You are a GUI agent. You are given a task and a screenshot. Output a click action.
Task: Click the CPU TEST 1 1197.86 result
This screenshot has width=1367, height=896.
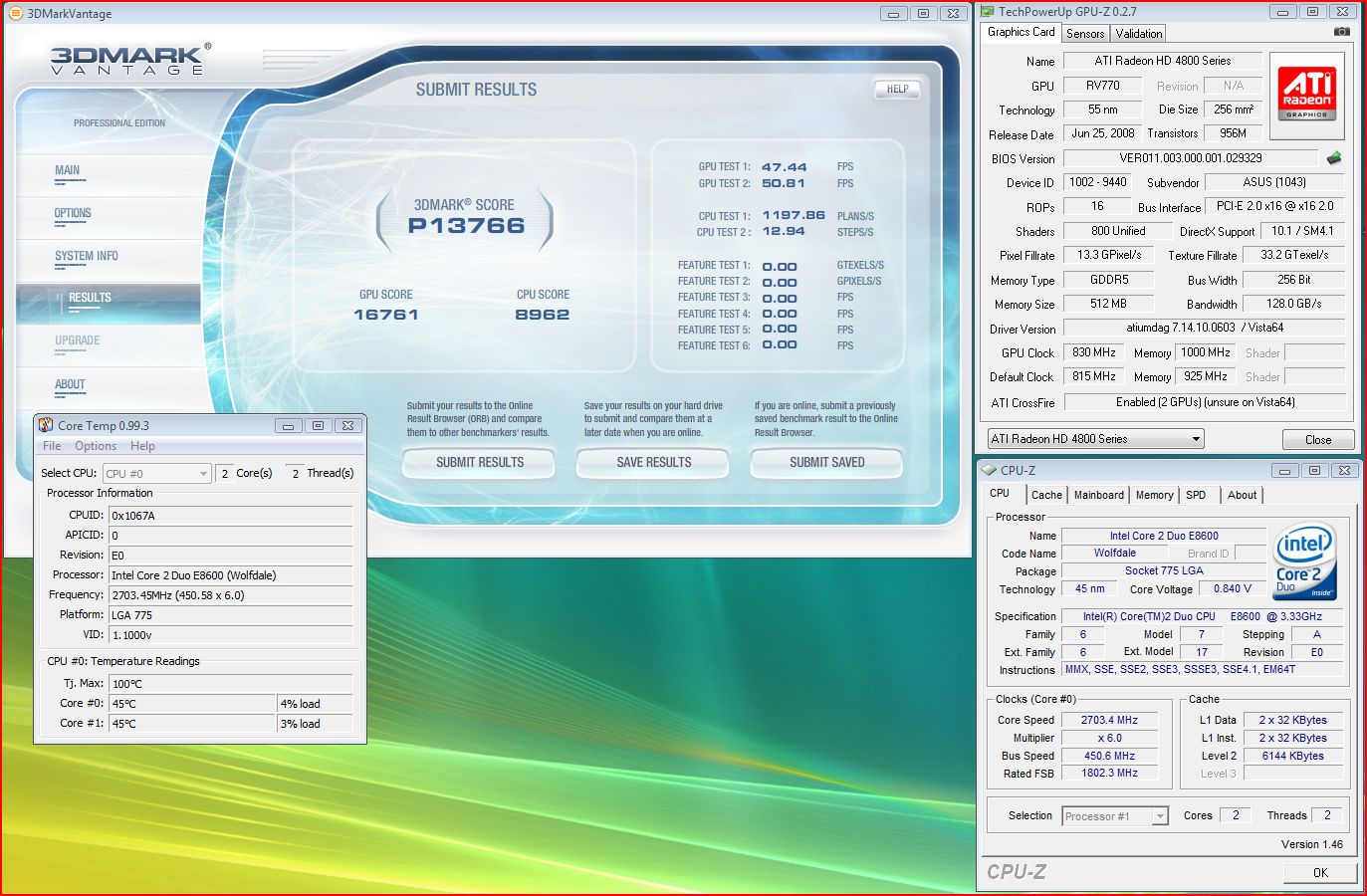(794, 215)
